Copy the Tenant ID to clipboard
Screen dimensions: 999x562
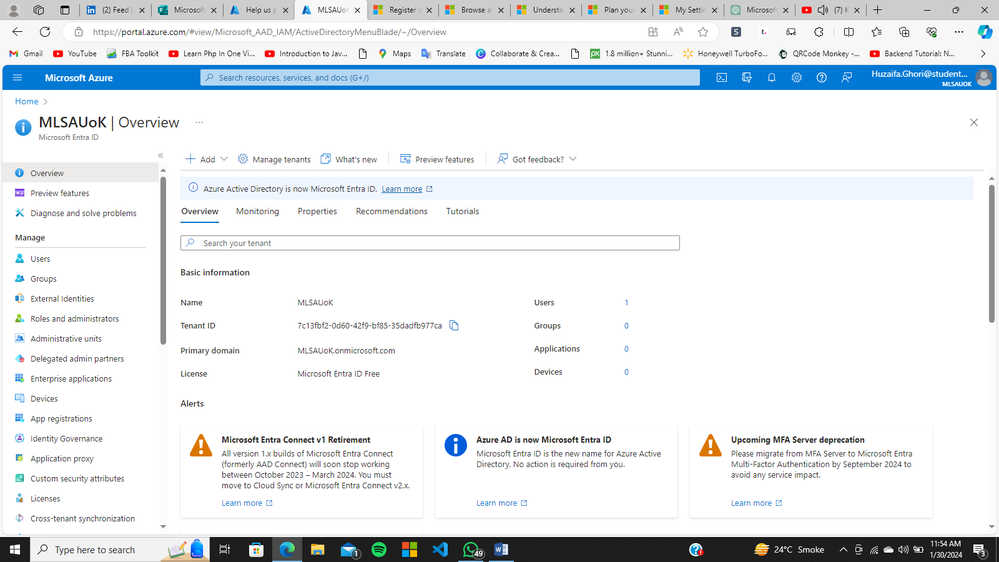tap(454, 326)
